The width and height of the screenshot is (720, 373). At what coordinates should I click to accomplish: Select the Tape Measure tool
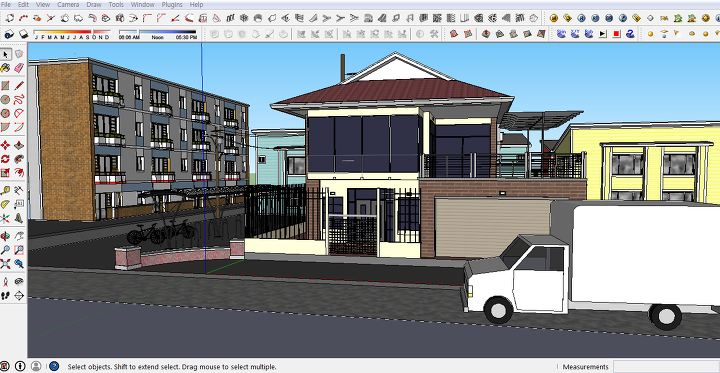tap(6, 191)
